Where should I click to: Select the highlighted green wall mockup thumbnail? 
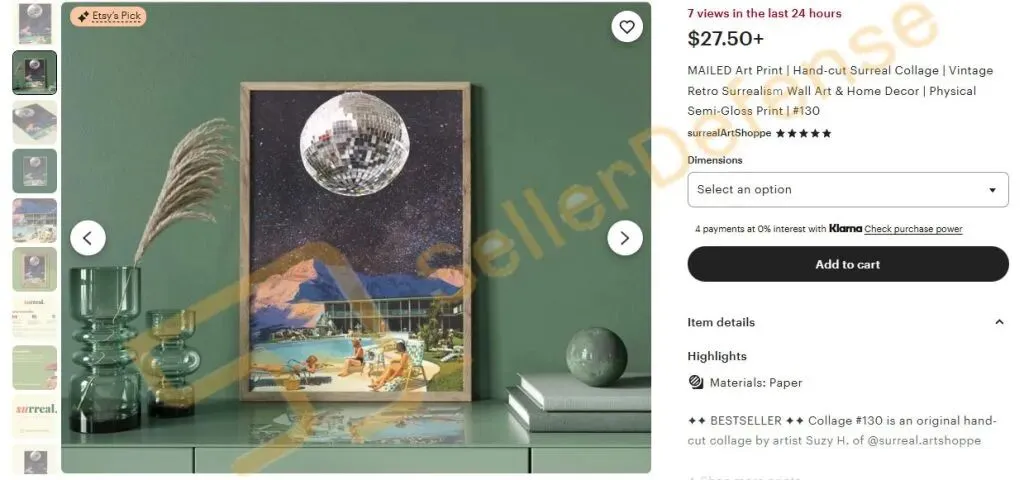35,72
